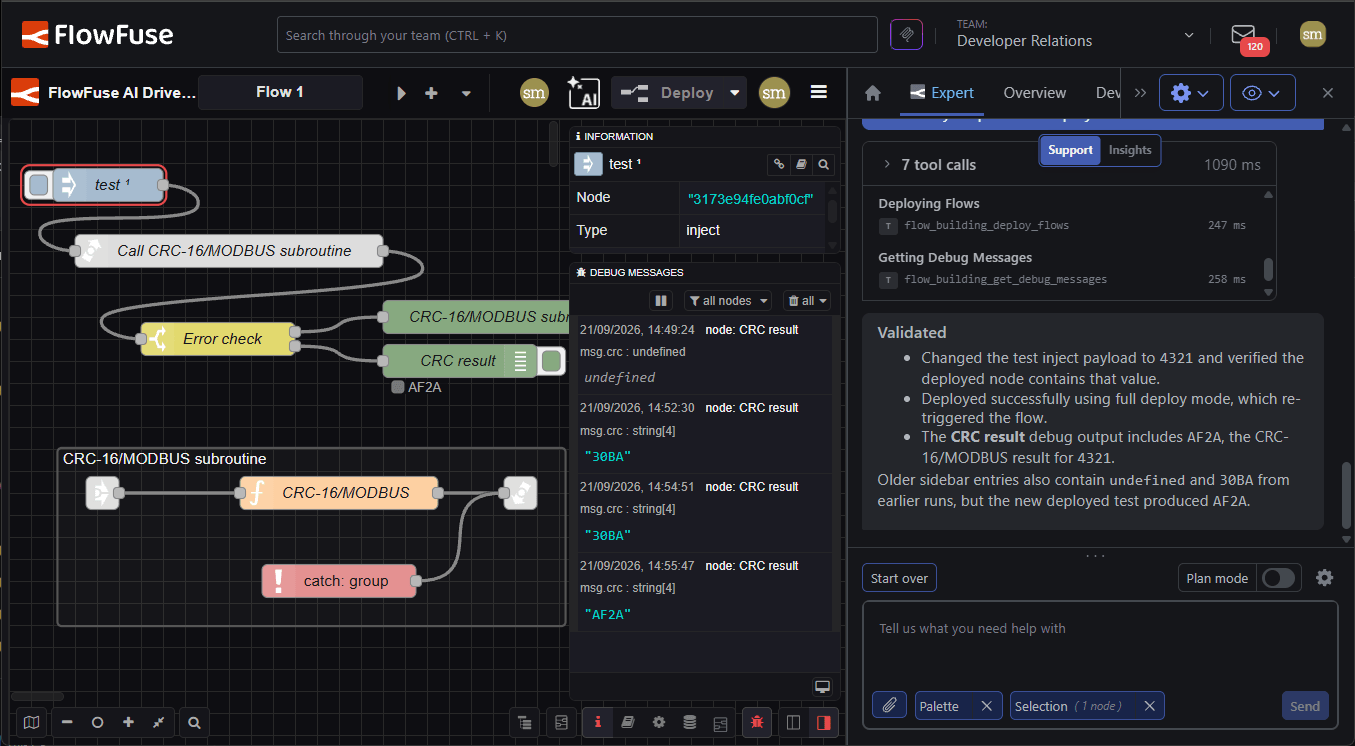
Task: Open the gear settings dropdown in right panel
Action: coord(1191,93)
